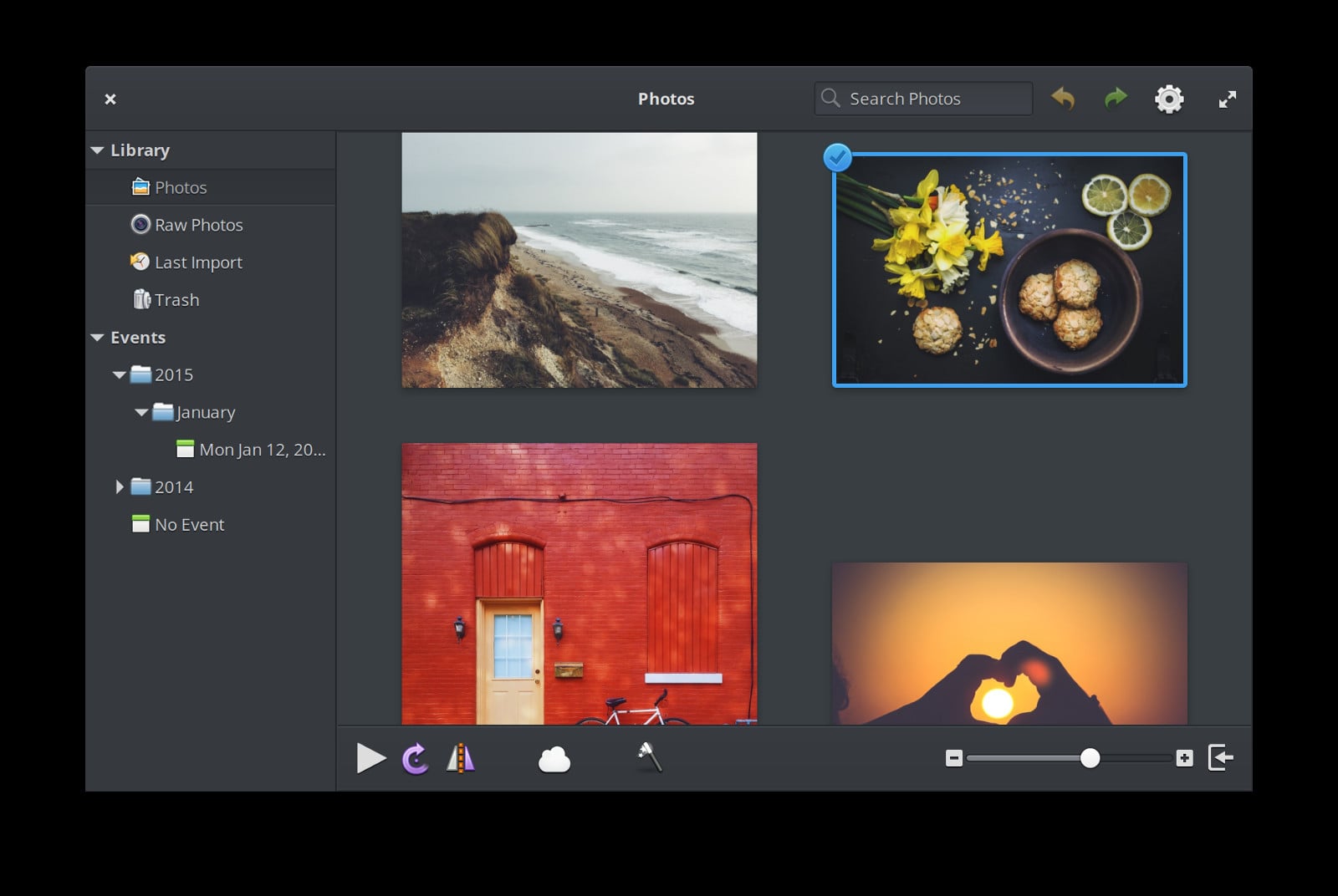This screenshot has width=1338, height=896.
Task: Collapse the Library section
Action: click(x=96, y=150)
